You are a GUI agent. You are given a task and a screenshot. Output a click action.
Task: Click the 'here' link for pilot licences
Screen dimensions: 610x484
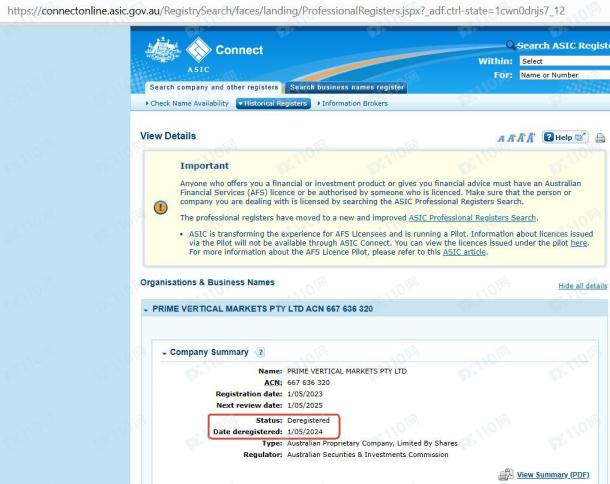coord(579,243)
